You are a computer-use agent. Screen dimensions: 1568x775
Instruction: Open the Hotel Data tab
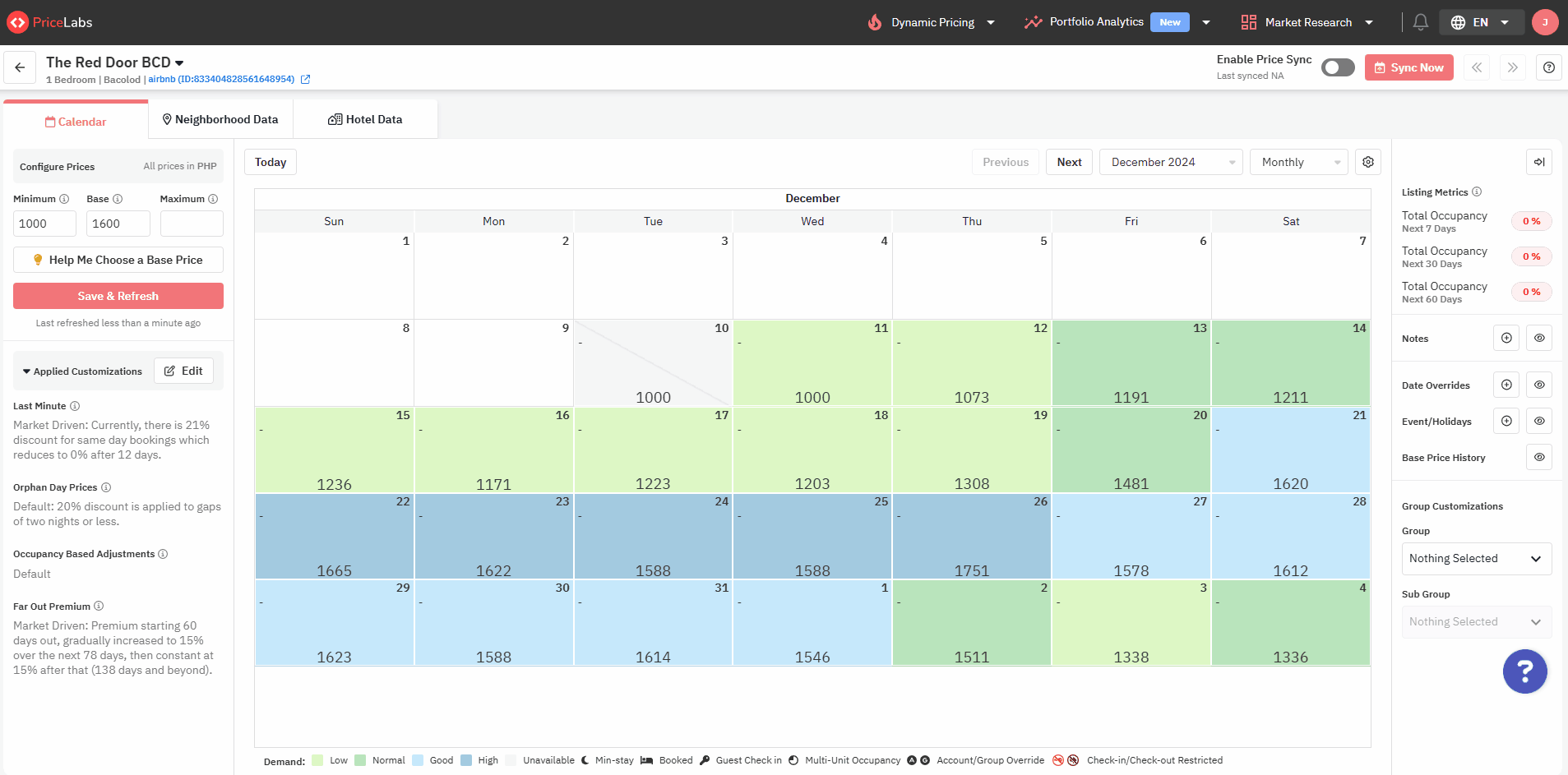click(365, 119)
